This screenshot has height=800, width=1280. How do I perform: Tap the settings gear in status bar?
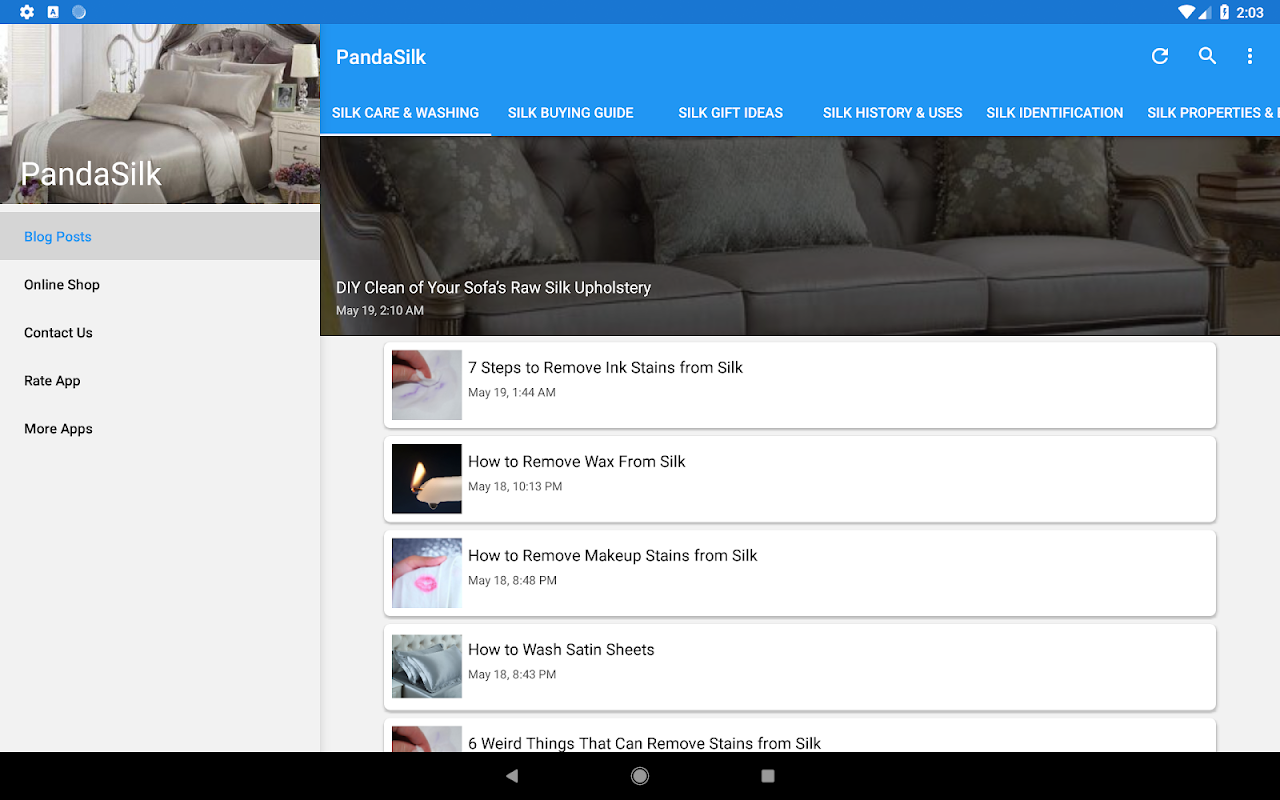pyautogui.click(x=27, y=12)
